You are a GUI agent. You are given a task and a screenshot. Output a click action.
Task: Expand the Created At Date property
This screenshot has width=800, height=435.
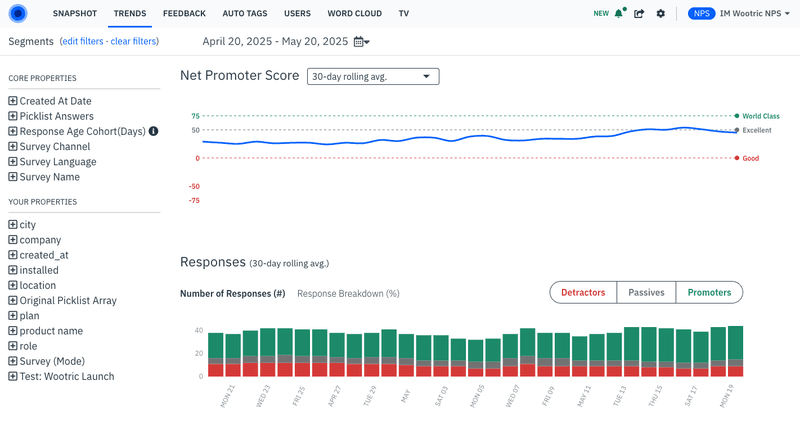pos(13,101)
